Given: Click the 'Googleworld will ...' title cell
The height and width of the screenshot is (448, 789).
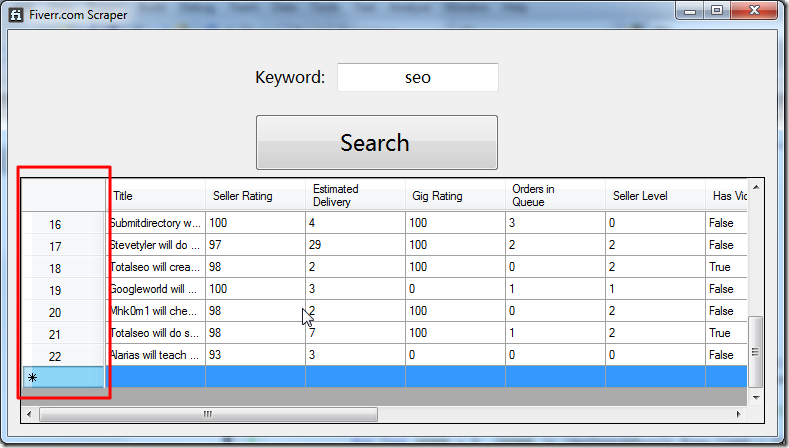Looking at the screenshot, I should point(156,289).
